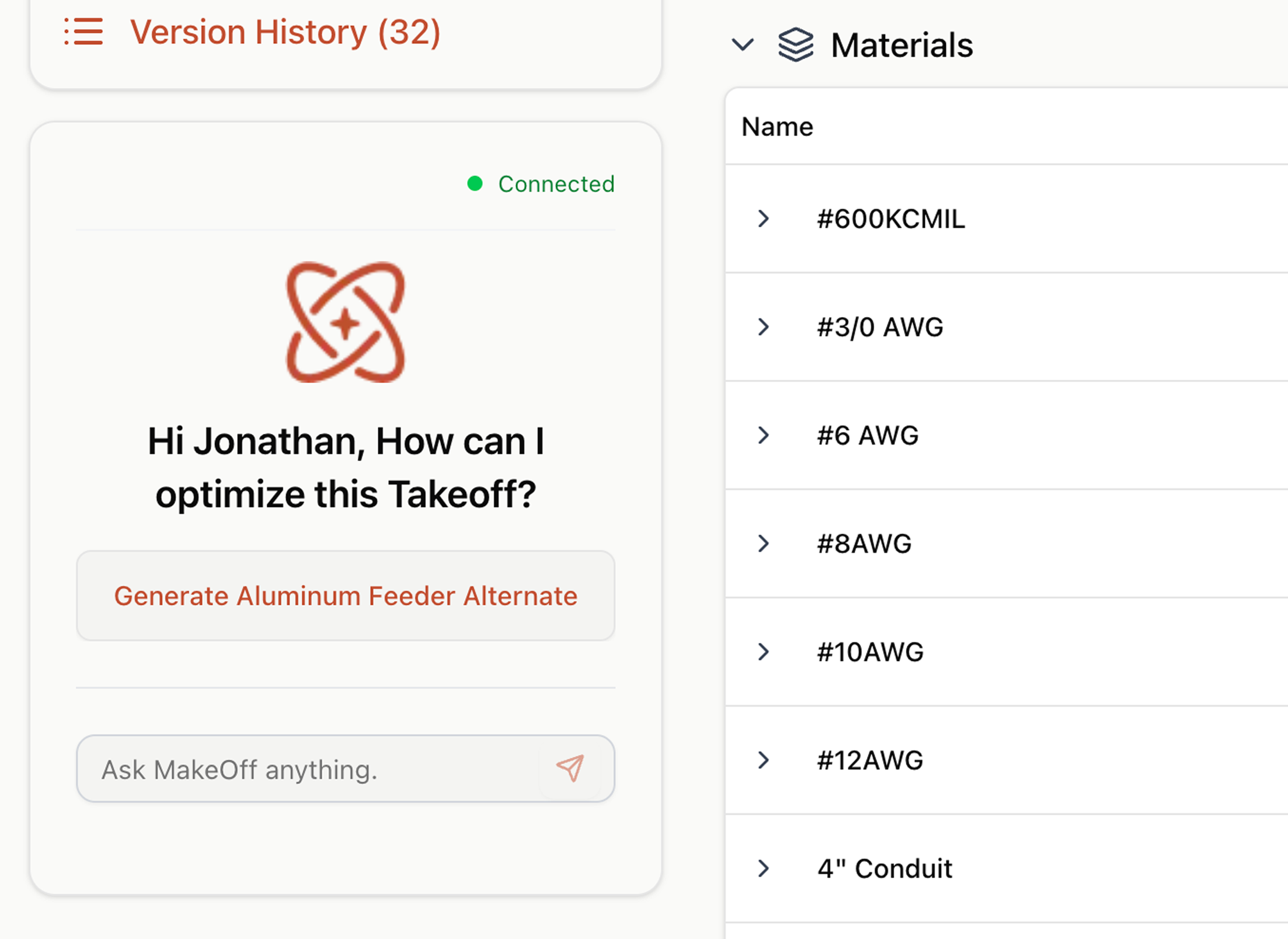Click the Connected status label
The image size is (1288, 939).
point(556,184)
